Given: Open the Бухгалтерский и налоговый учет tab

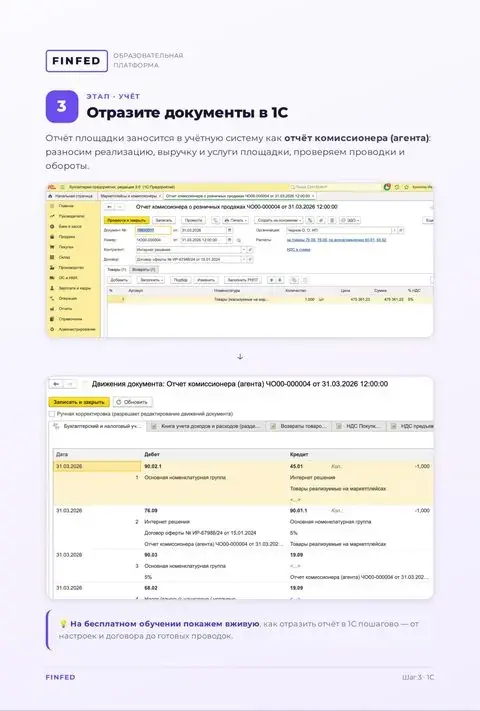Looking at the screenshot, I should (x=97, y=426).
